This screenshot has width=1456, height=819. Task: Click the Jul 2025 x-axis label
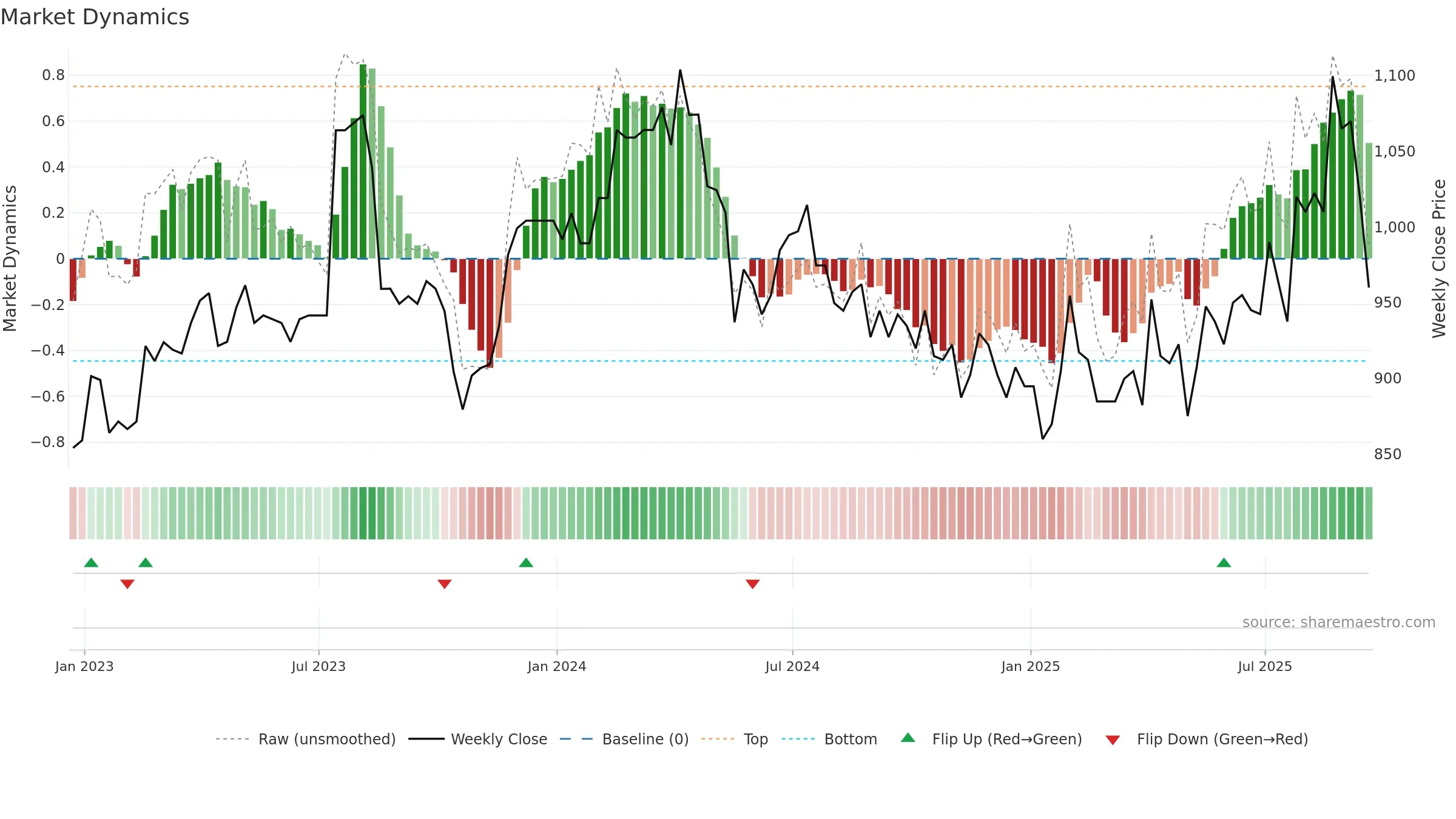click(1265, 666)
